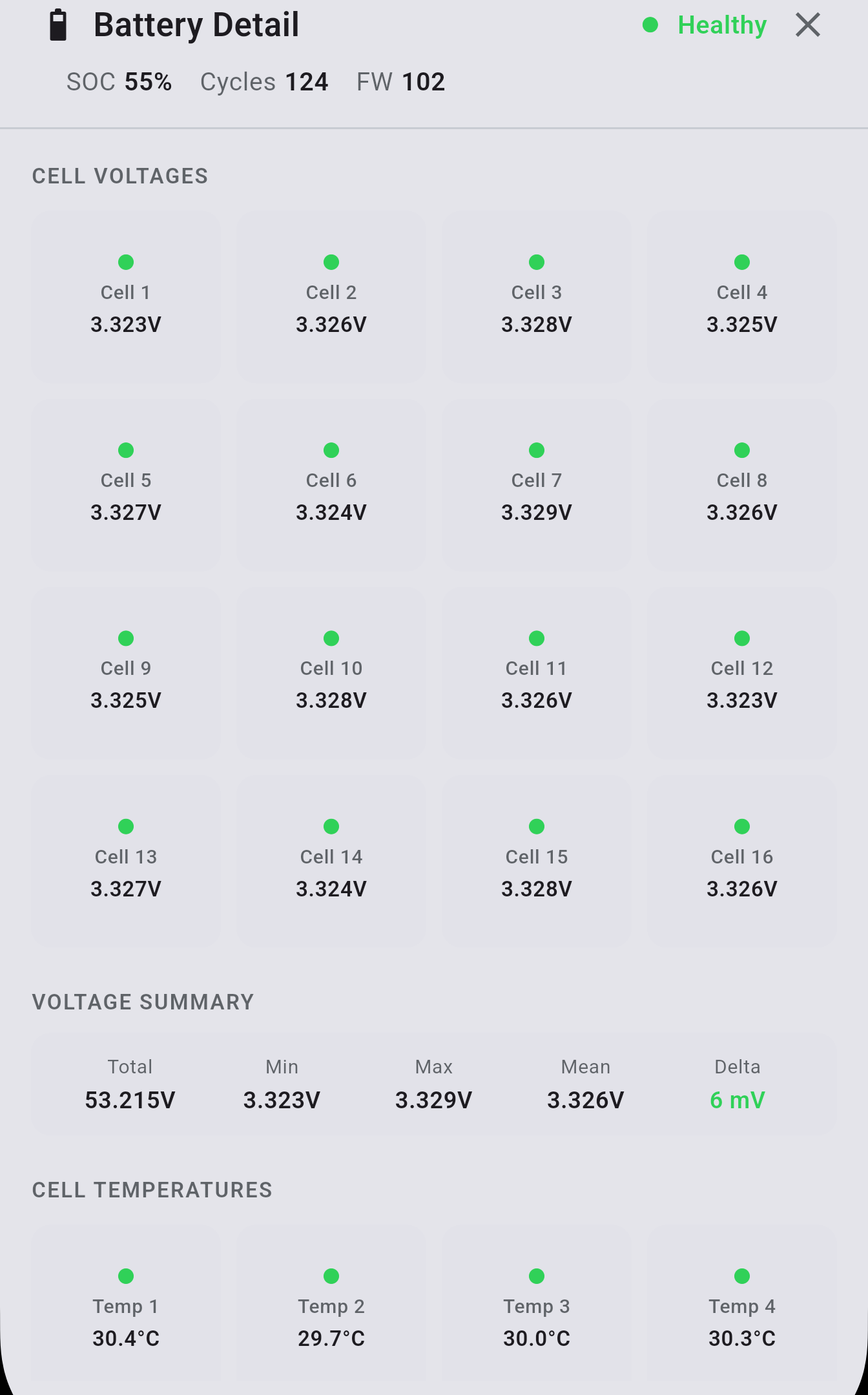Click the Delta 6 mV value
Screen dimensions: 868x1395
(738, 1100)
